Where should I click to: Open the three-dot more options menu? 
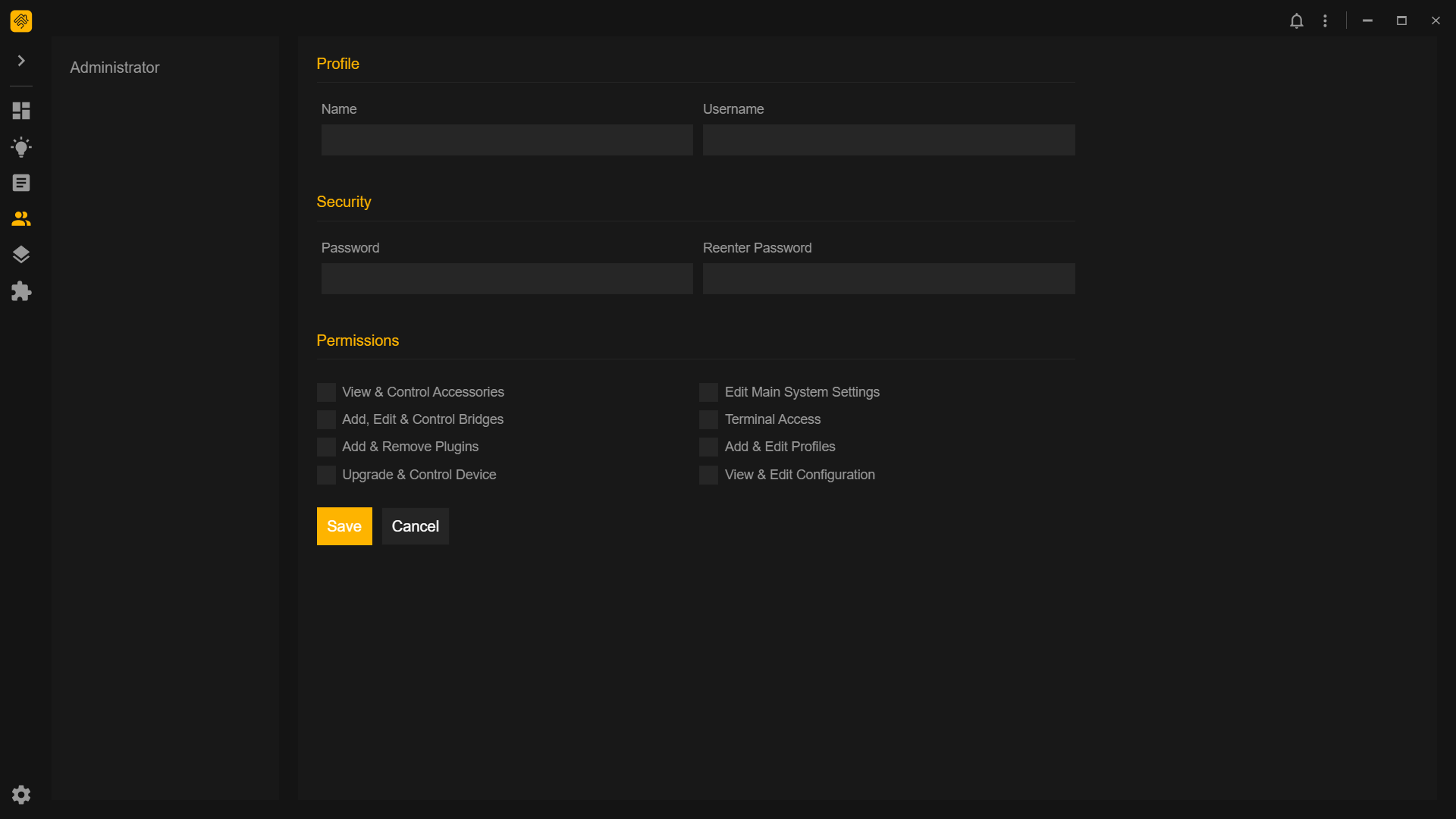[1325, 21]
